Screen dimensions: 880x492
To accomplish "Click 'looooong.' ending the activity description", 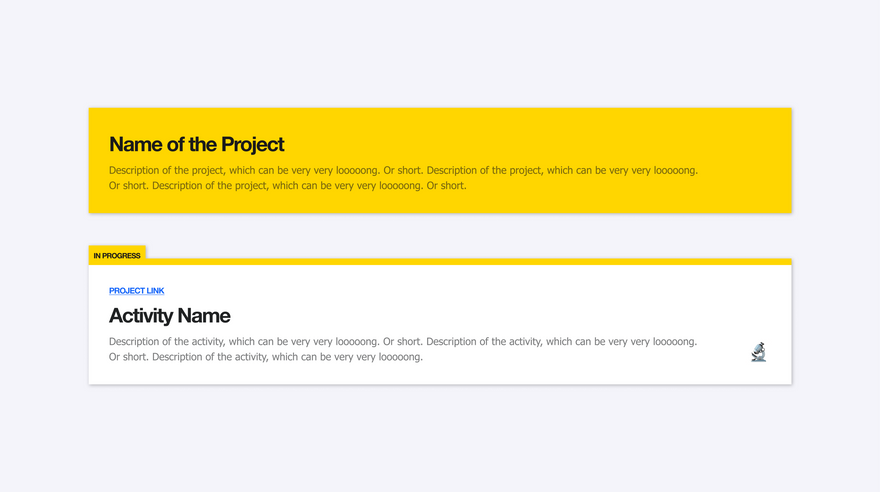I will (x=401, y=357).
